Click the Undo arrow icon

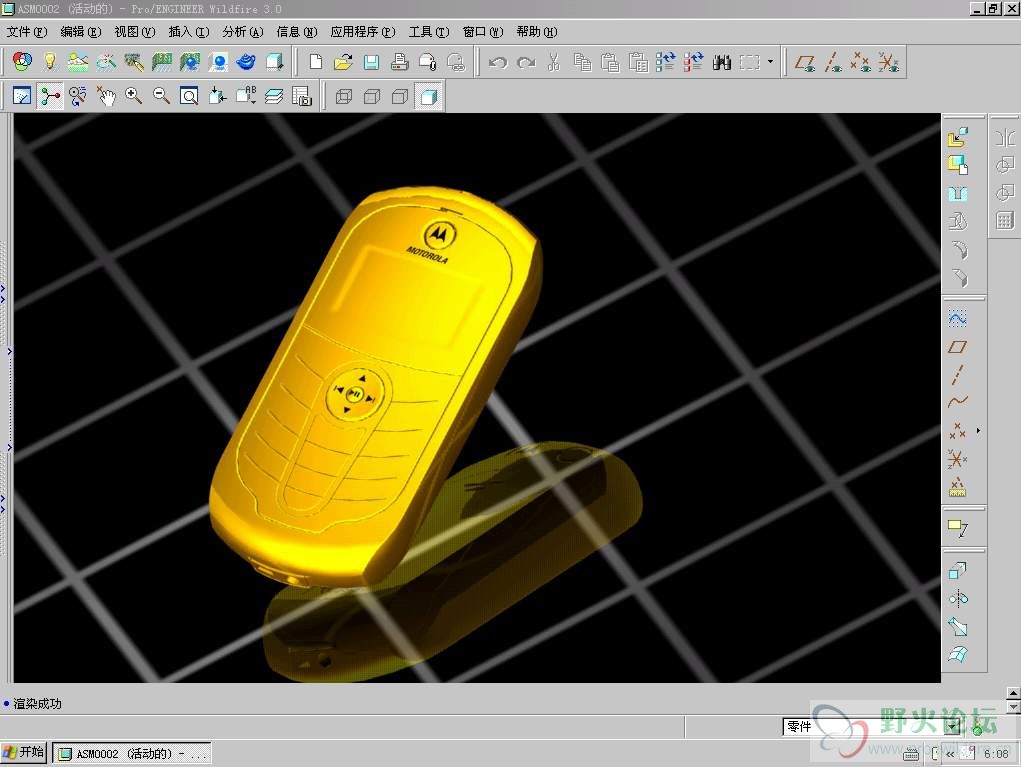(498, 63)
